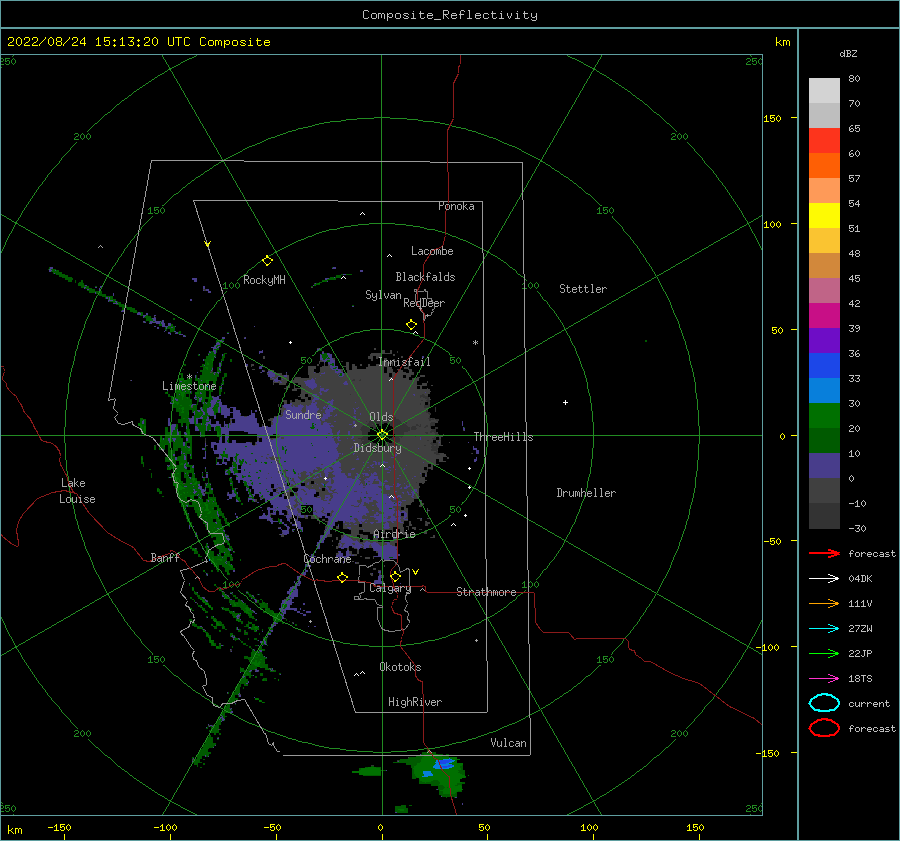The image size is (900, 841).
Task: Click the HighRiver label
Action: (x=415, y=702)
